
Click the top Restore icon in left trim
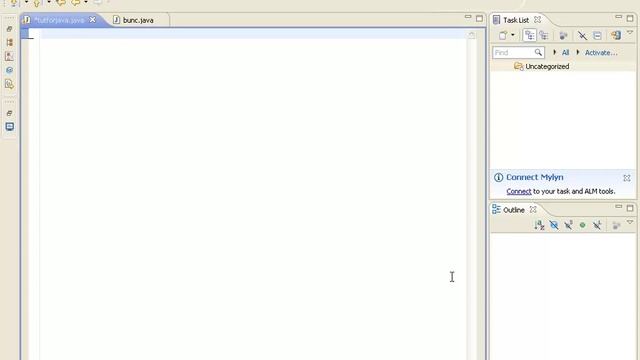pyautogui.click(x=9, y=29)
